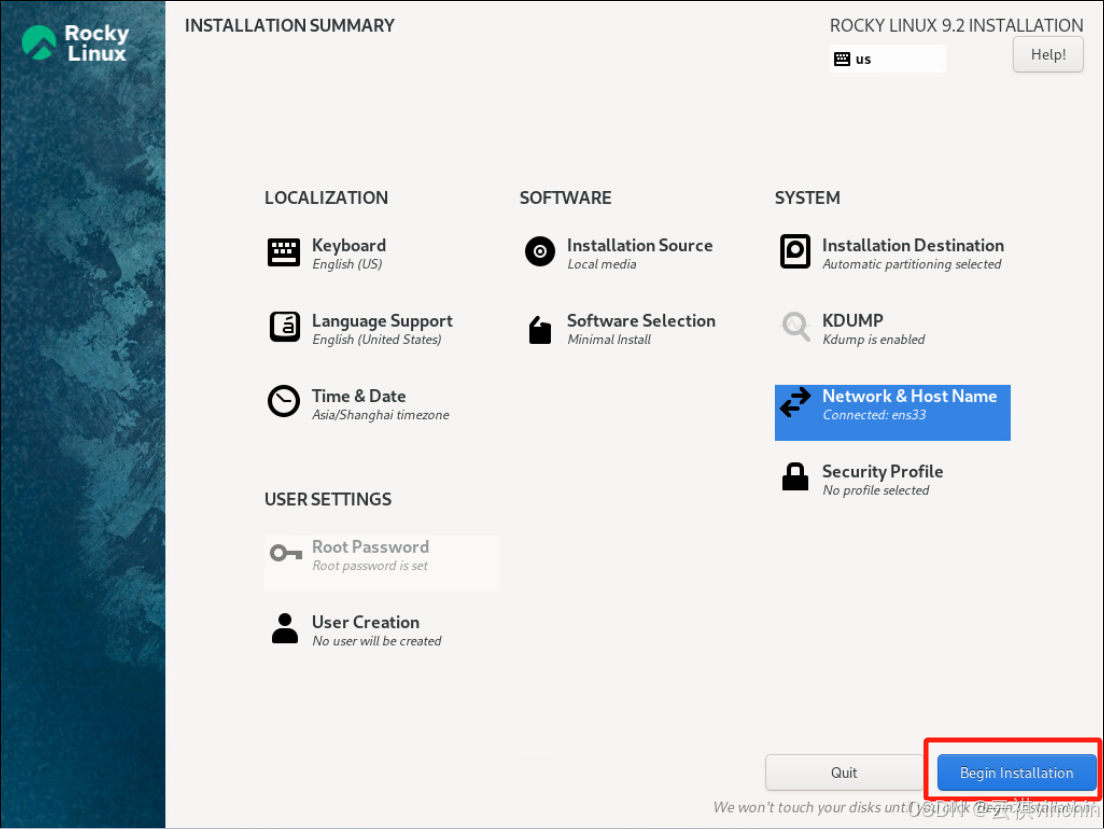Click the SYSTEM section heading

[808, 198]
